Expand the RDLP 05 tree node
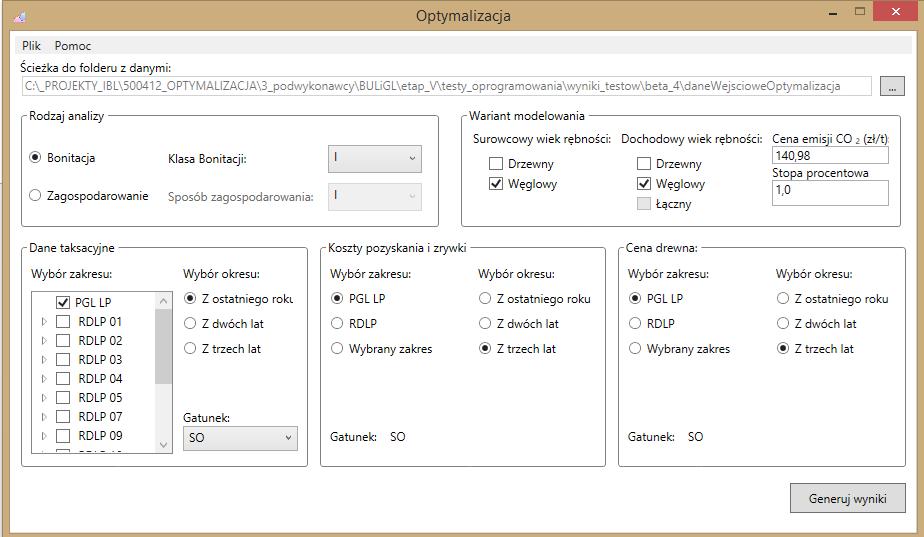 tap(44, 398)
